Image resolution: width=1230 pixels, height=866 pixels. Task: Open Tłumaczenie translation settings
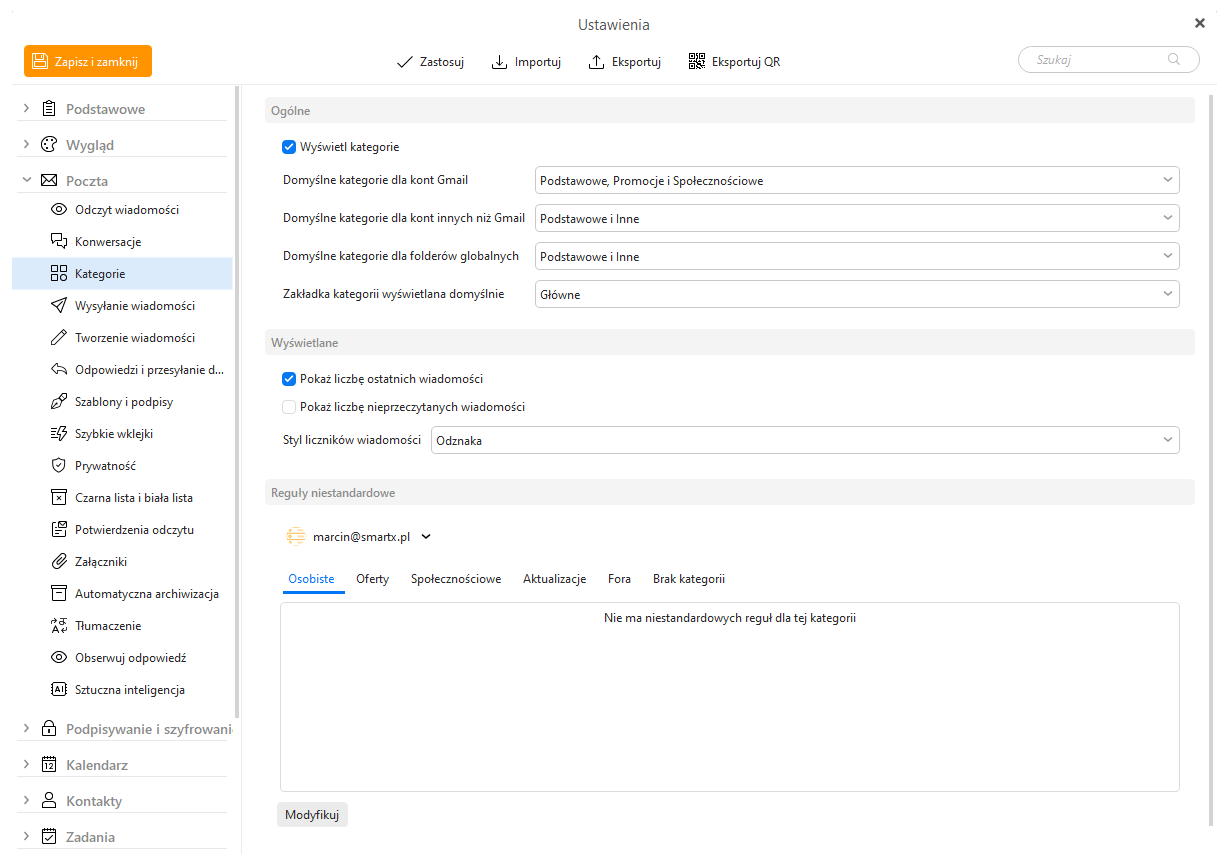tap(108, 626)
